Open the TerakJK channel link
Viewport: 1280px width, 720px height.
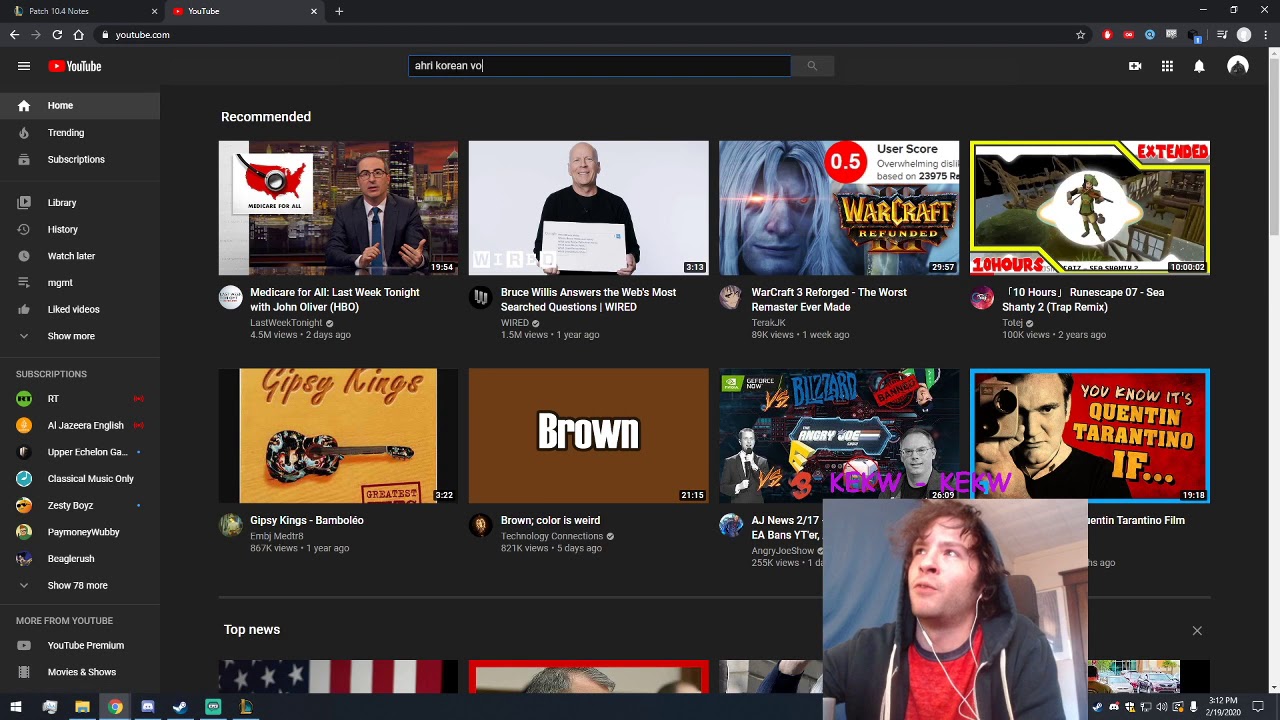[769, 323]
